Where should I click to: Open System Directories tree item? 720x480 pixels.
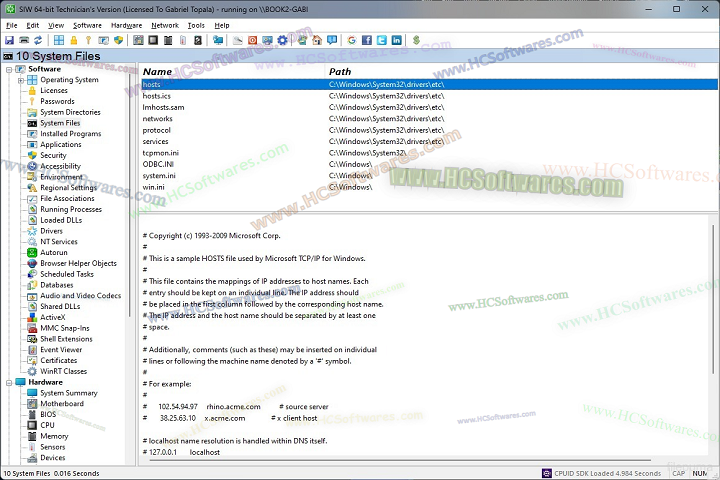click(x=70, y=112)
